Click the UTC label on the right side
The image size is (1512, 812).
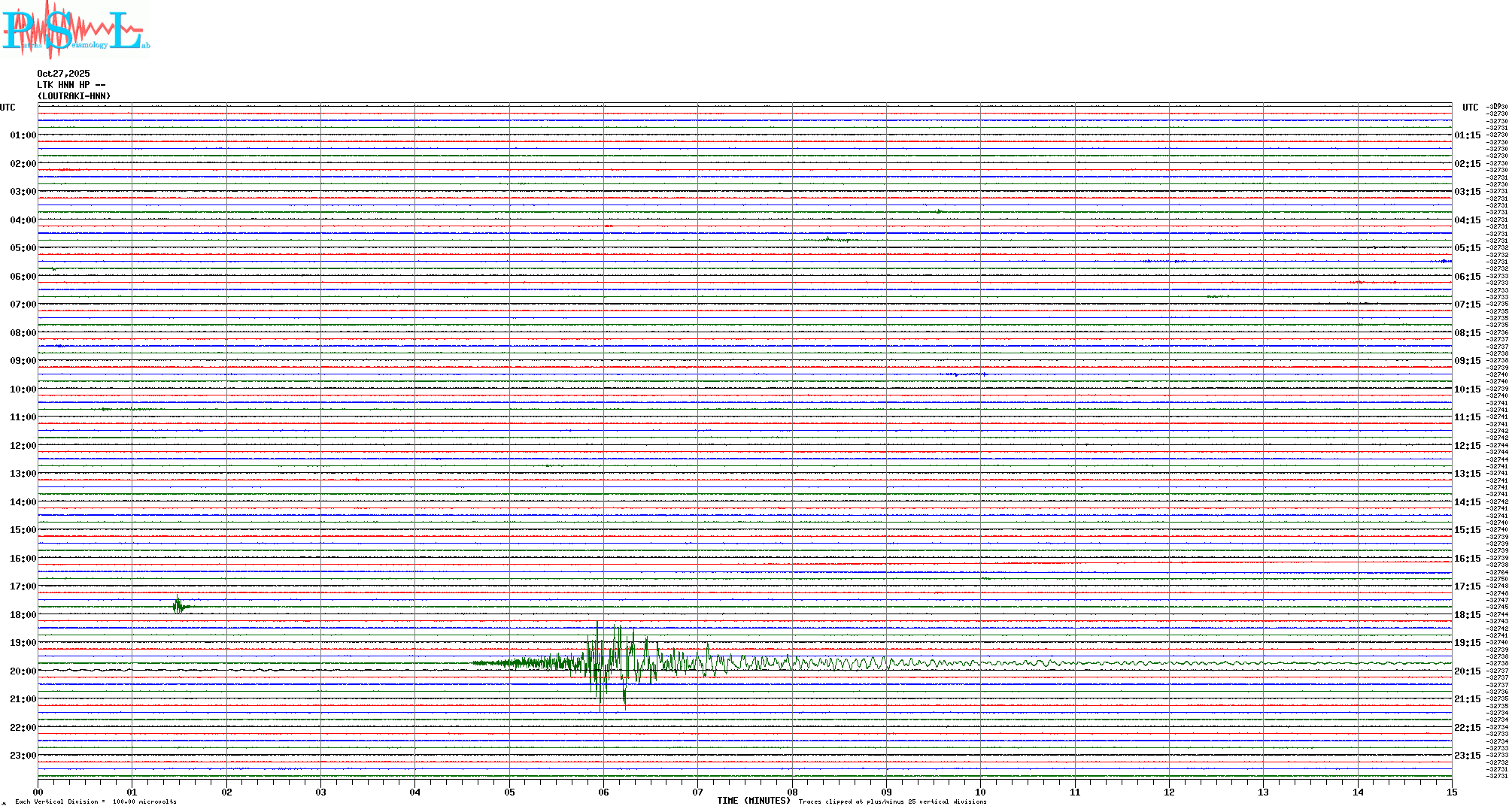tap(1470, 108)
